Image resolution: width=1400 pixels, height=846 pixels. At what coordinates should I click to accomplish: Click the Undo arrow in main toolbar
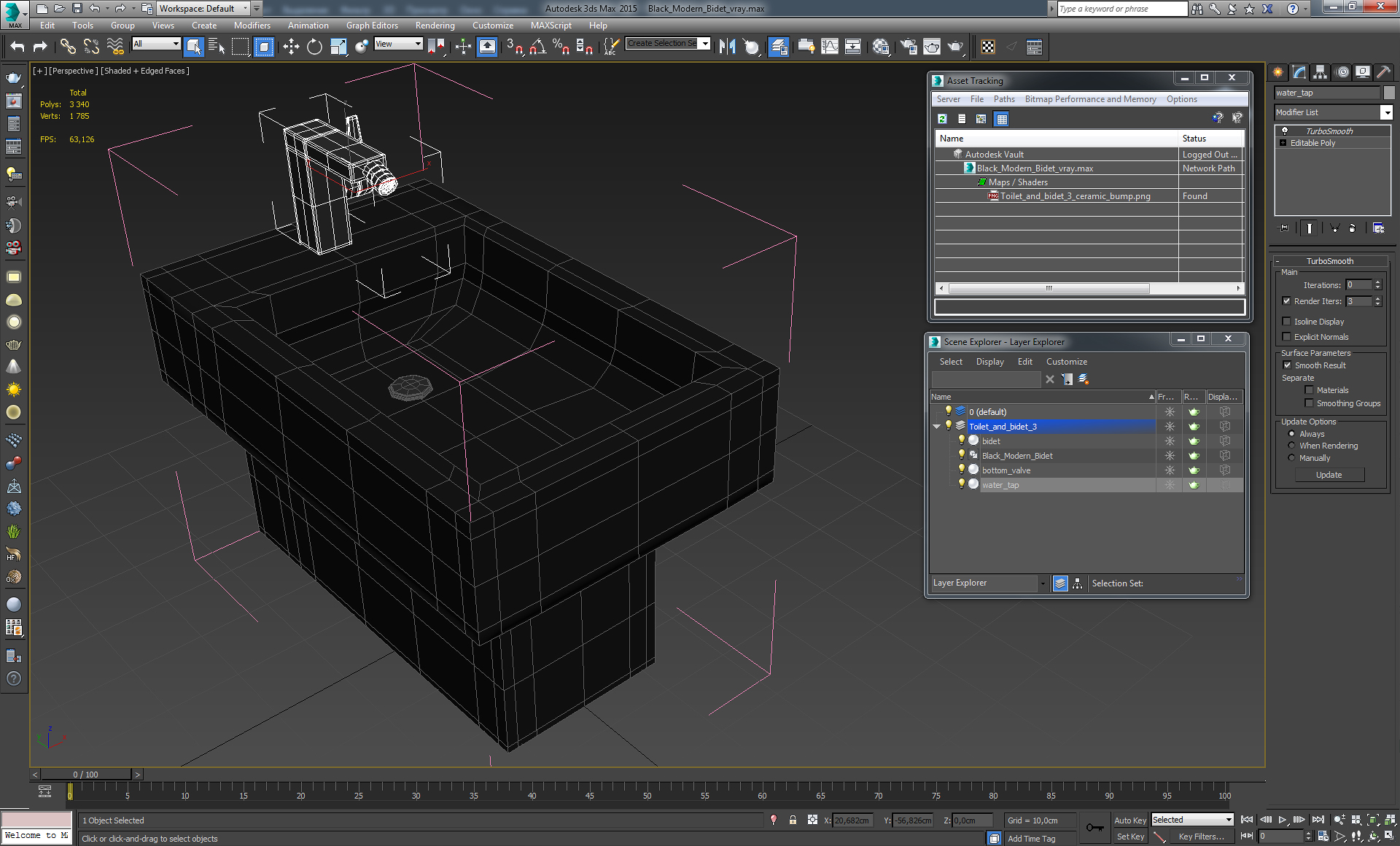point(17,47)
